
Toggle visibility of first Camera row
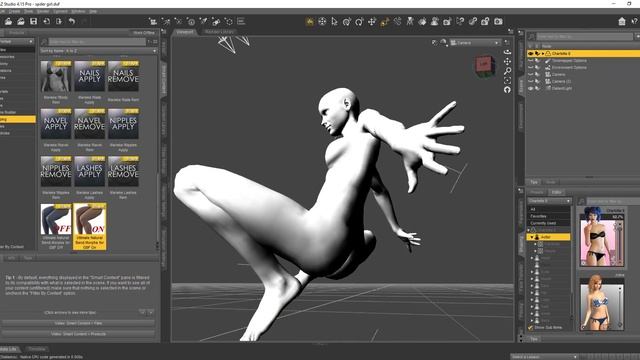(531, 74)
